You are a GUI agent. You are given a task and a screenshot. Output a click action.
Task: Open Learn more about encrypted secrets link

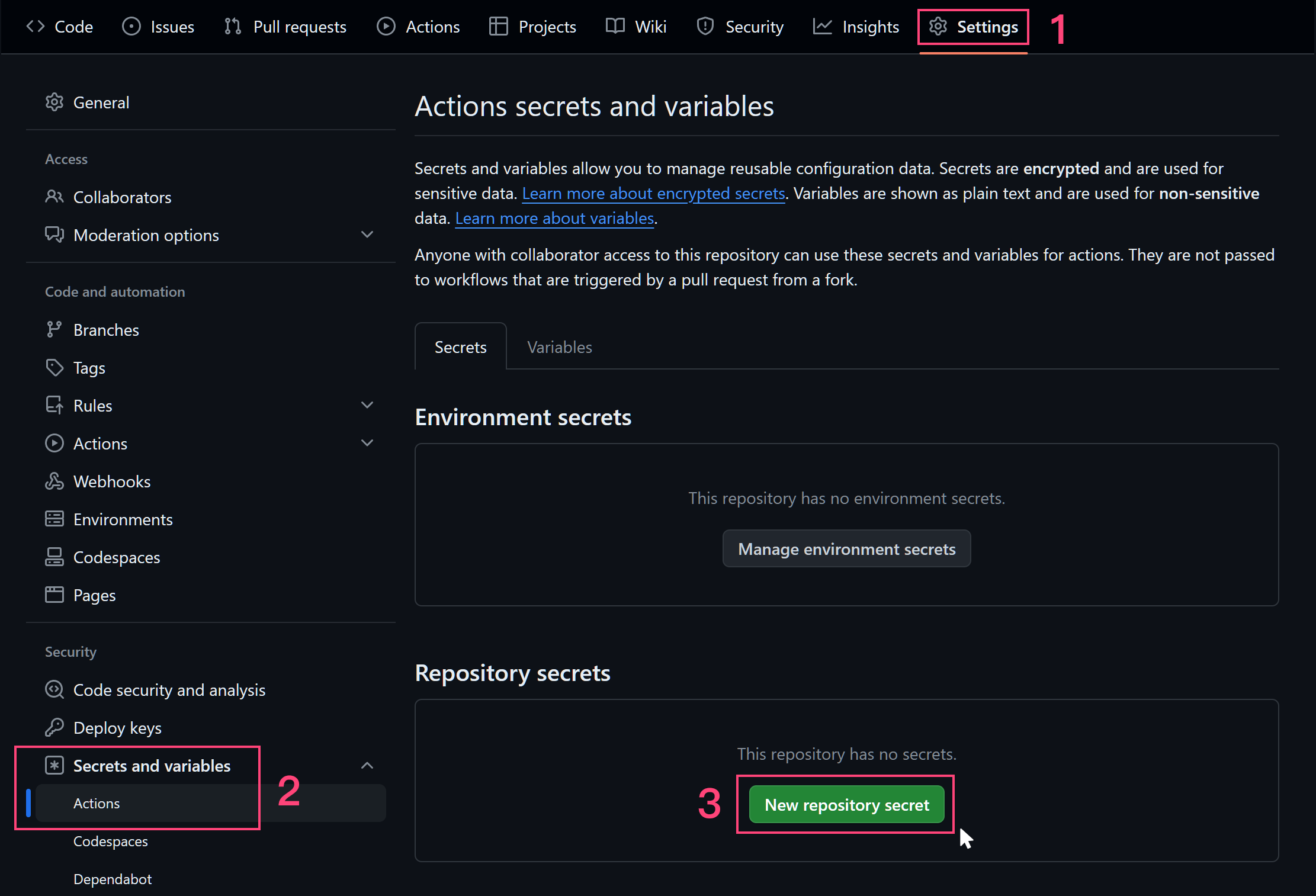click(653, 194)
